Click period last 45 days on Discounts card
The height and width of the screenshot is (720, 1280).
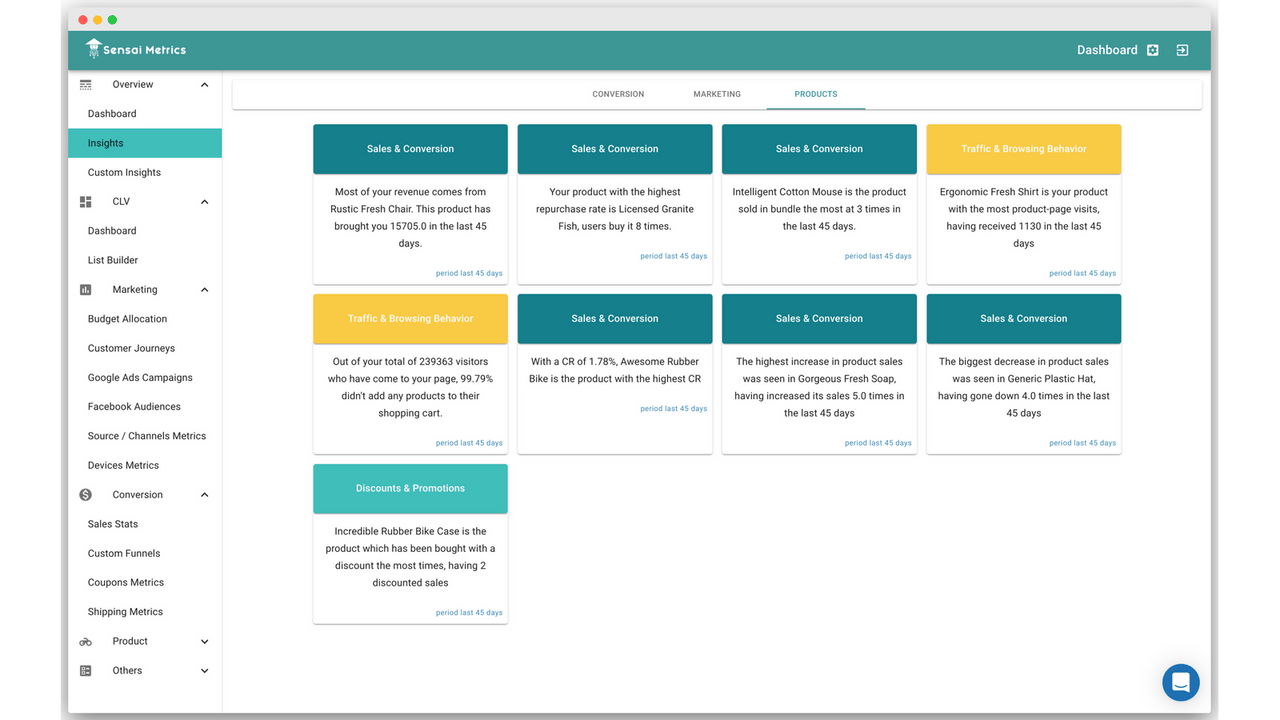tap(471, 611)
